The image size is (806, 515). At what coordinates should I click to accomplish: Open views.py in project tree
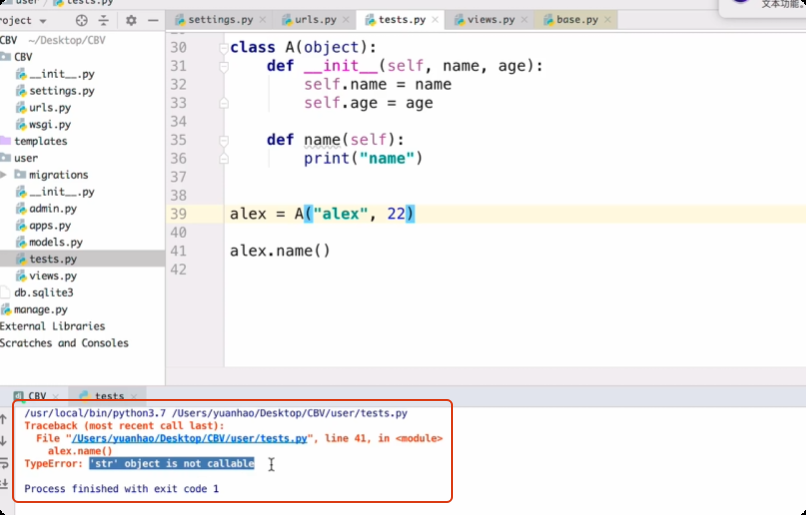coord(52,276)
